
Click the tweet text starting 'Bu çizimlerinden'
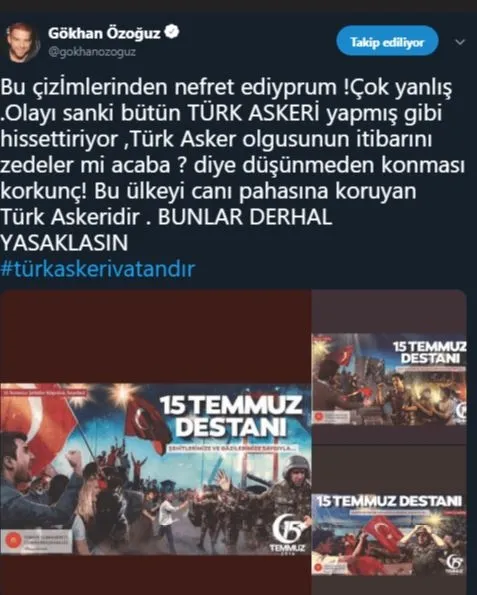(x=231, y=165)
